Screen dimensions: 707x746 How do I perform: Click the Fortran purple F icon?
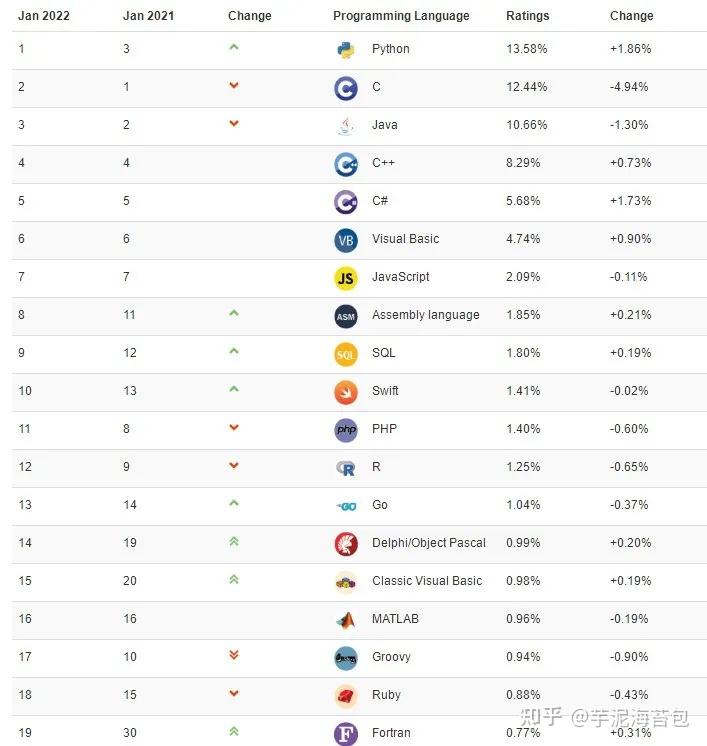tap(346, 733)
